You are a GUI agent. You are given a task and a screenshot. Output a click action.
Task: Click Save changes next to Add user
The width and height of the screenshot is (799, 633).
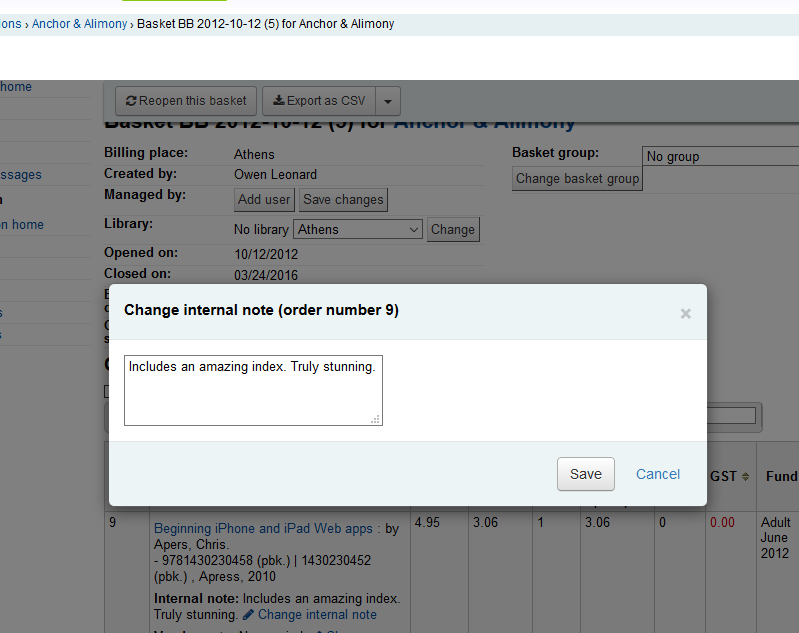tap(343, 200)
